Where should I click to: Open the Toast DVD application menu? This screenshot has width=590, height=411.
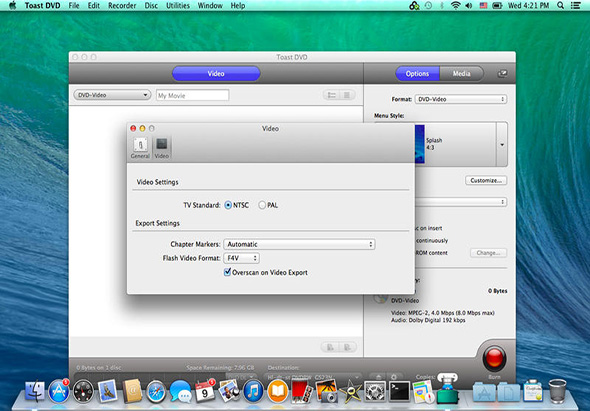coord(43,6)
